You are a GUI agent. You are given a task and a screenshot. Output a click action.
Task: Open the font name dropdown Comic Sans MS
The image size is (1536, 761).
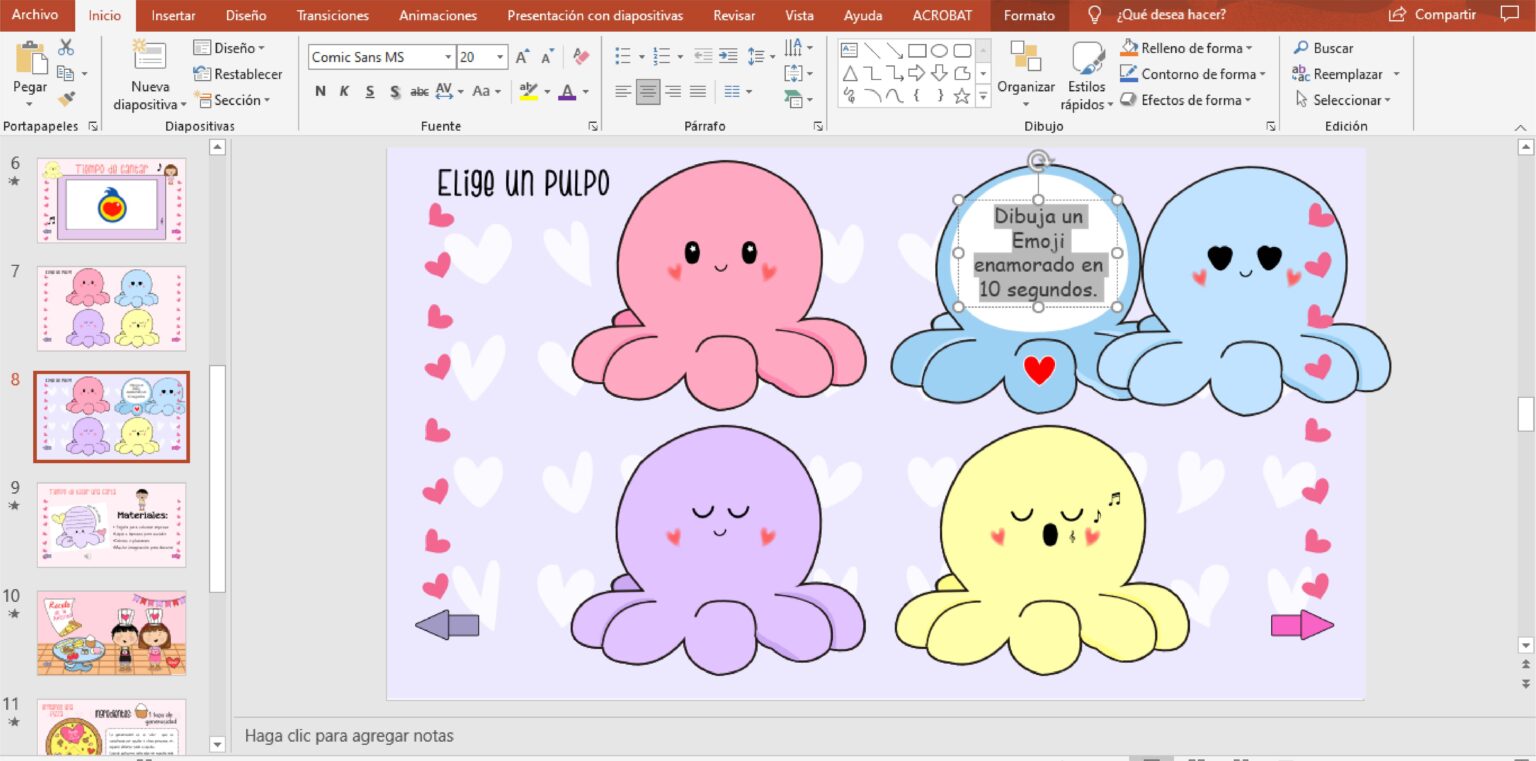pyautogui.click(x=446, y=57)
